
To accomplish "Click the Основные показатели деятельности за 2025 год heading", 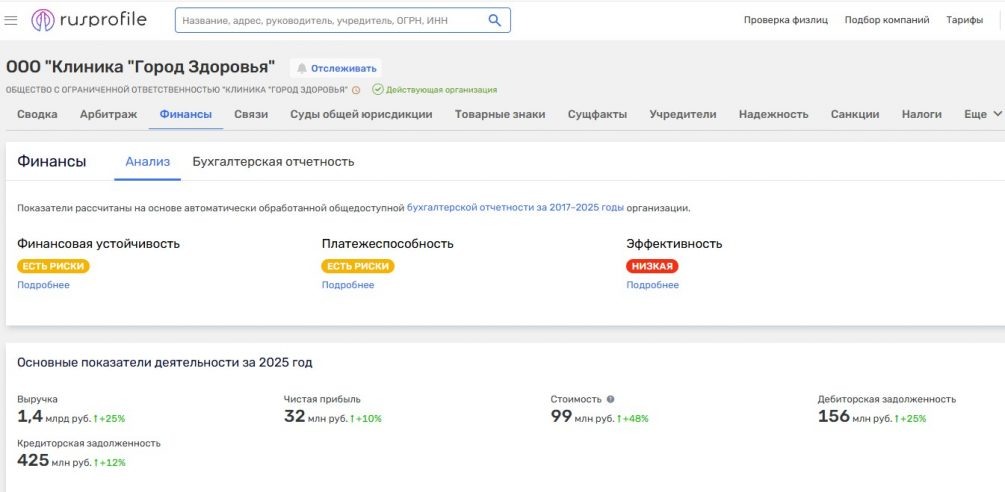I will (165, 363).
